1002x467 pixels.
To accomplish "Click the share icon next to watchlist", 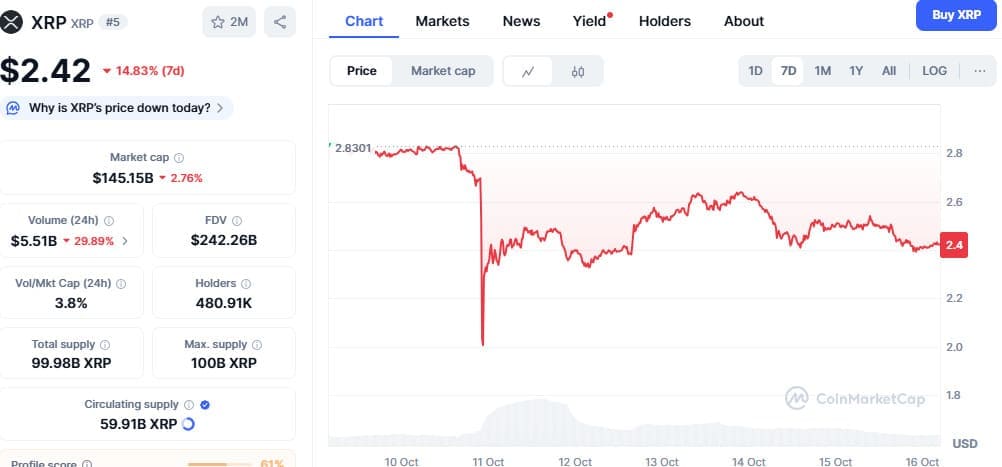I will [x=280, y=22].
